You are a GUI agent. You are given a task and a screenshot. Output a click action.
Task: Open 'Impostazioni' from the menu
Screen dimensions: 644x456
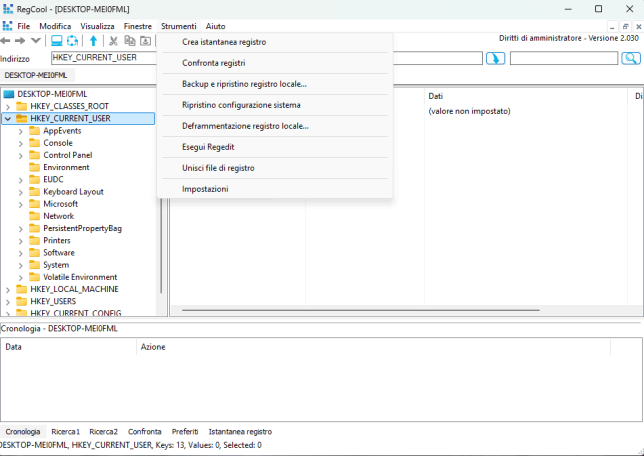pos(205,189)
